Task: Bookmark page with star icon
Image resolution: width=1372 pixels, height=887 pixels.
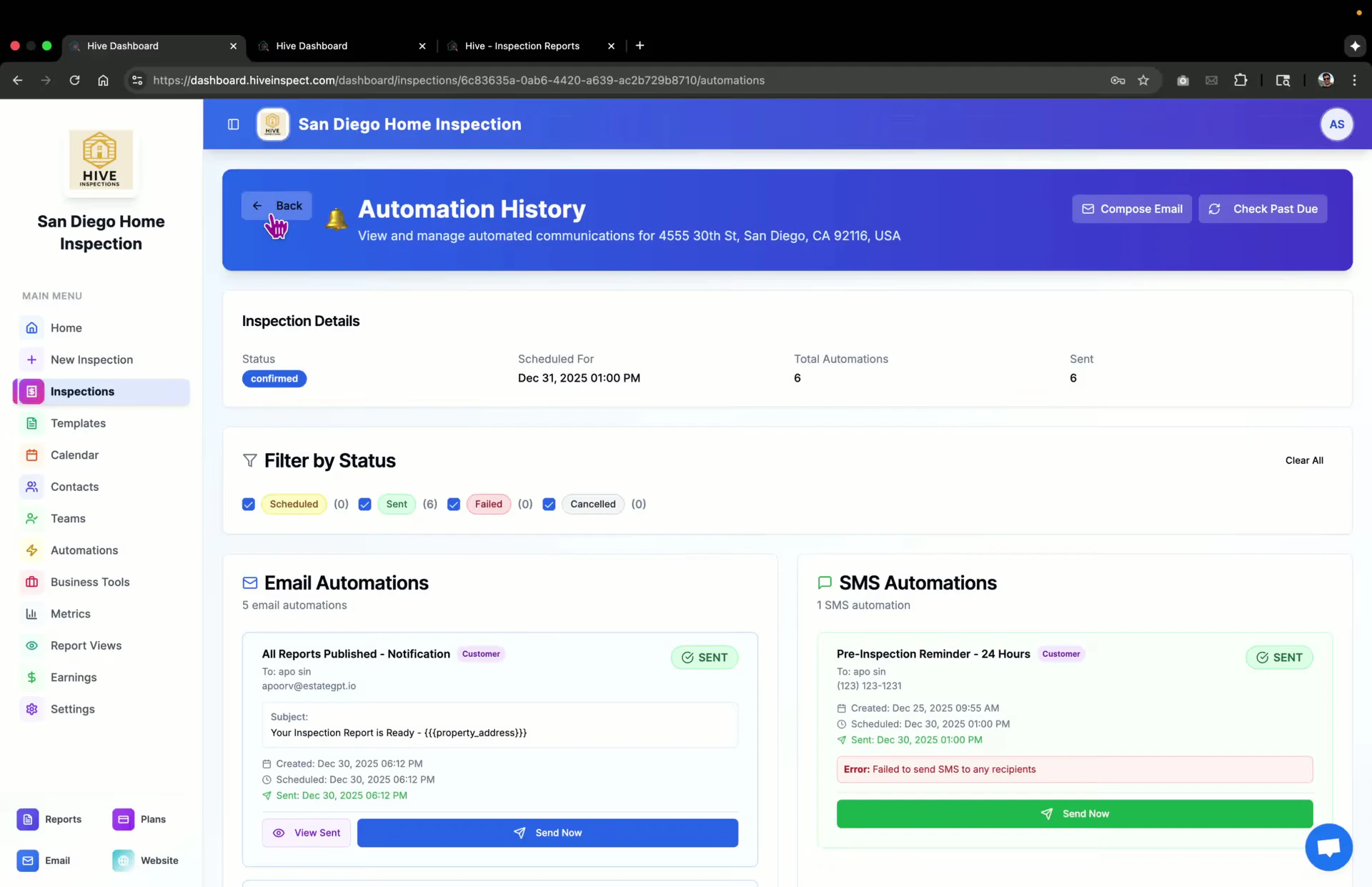Action: tap(1143, 80)
